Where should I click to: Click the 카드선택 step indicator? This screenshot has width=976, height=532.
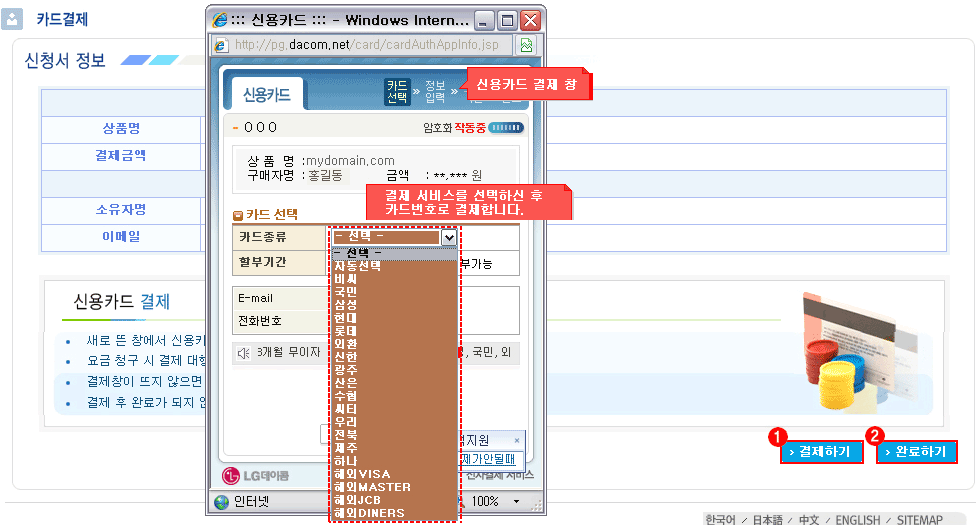(x=397, y=91)
